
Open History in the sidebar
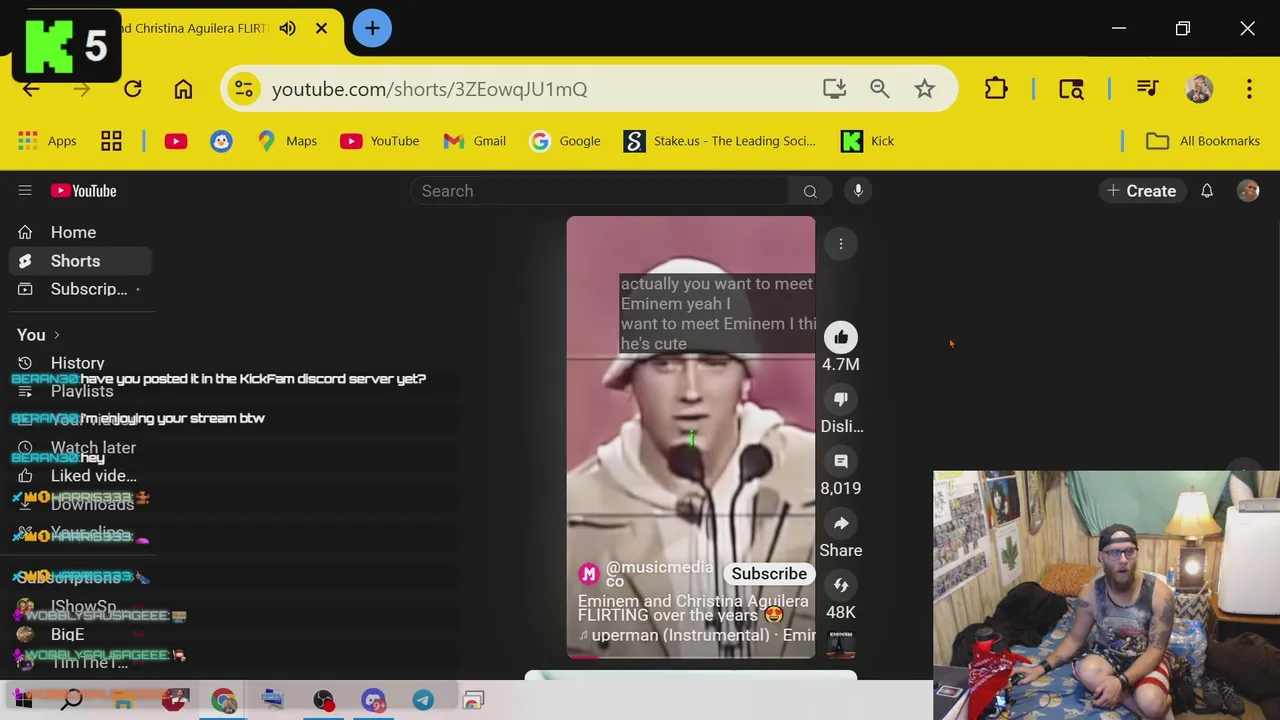pyautogui.click(x=80, y=363)
